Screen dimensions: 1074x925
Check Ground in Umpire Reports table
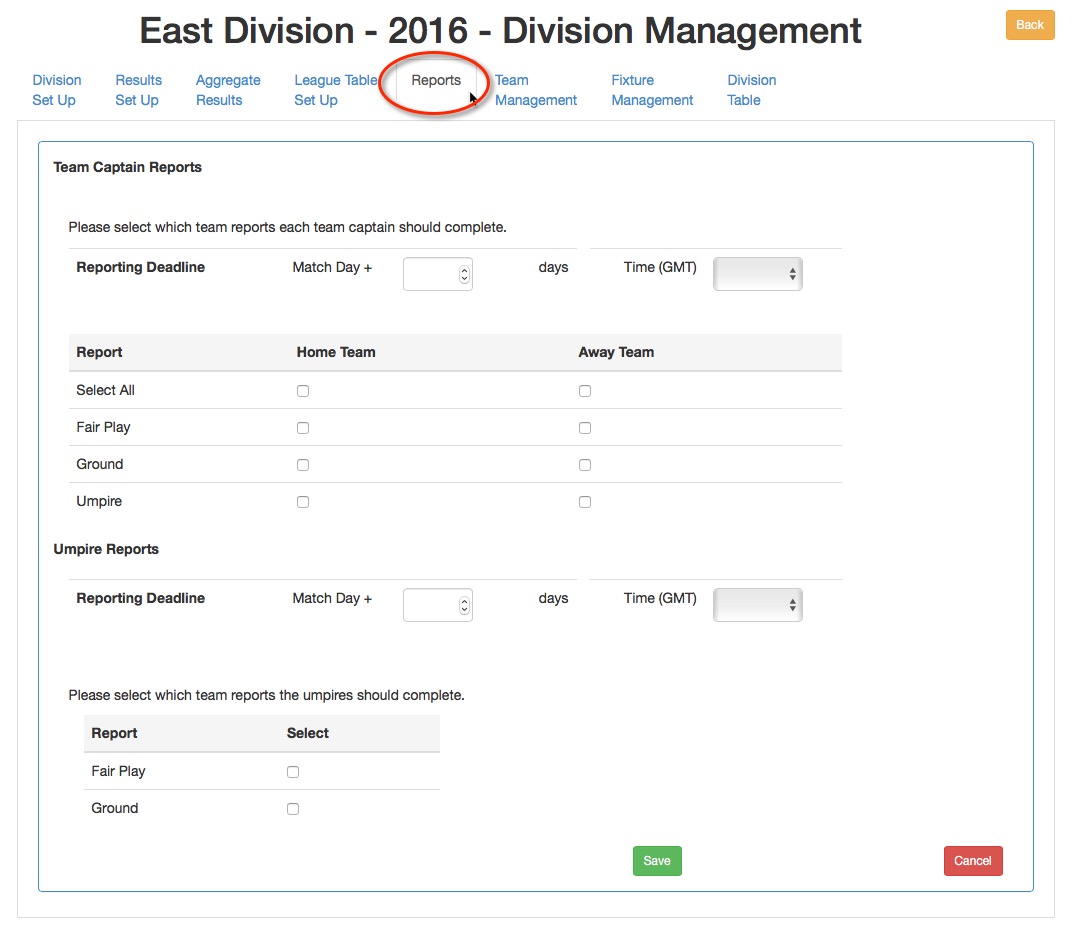tap(292, 809)
